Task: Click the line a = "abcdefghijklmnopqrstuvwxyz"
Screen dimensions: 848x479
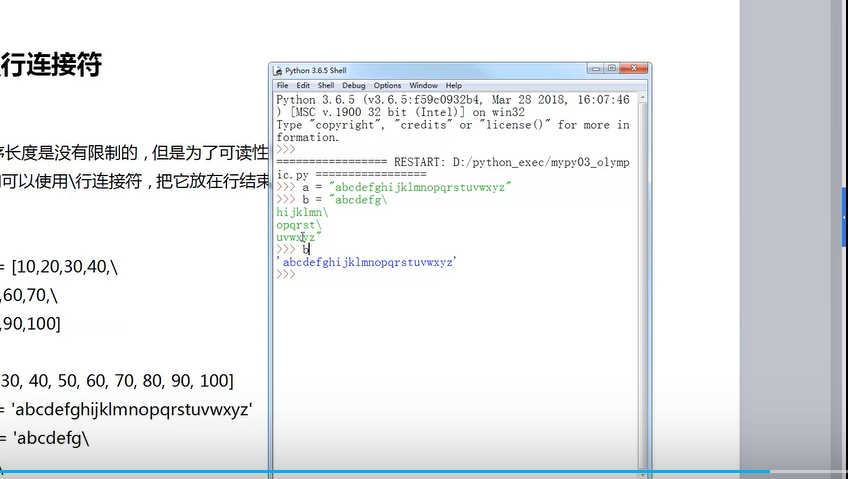Action: pyautogui.click(x=394, y=187)
